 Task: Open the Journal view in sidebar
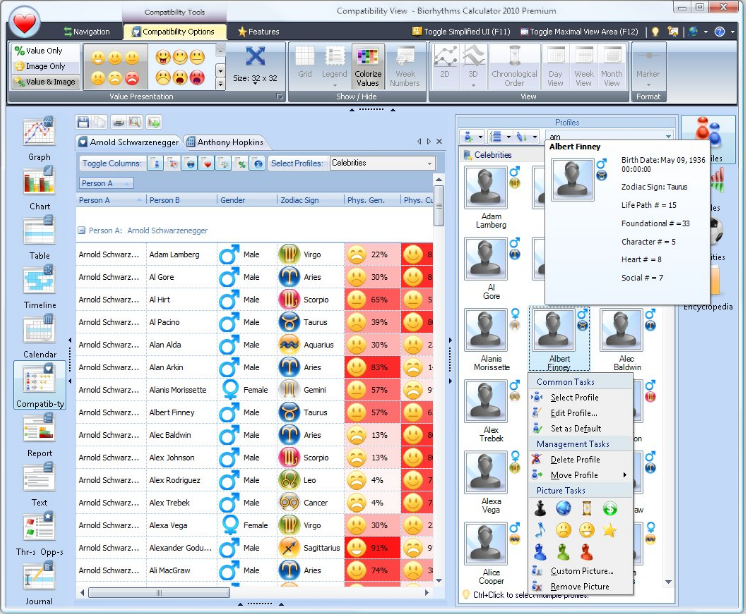[39, 583]
